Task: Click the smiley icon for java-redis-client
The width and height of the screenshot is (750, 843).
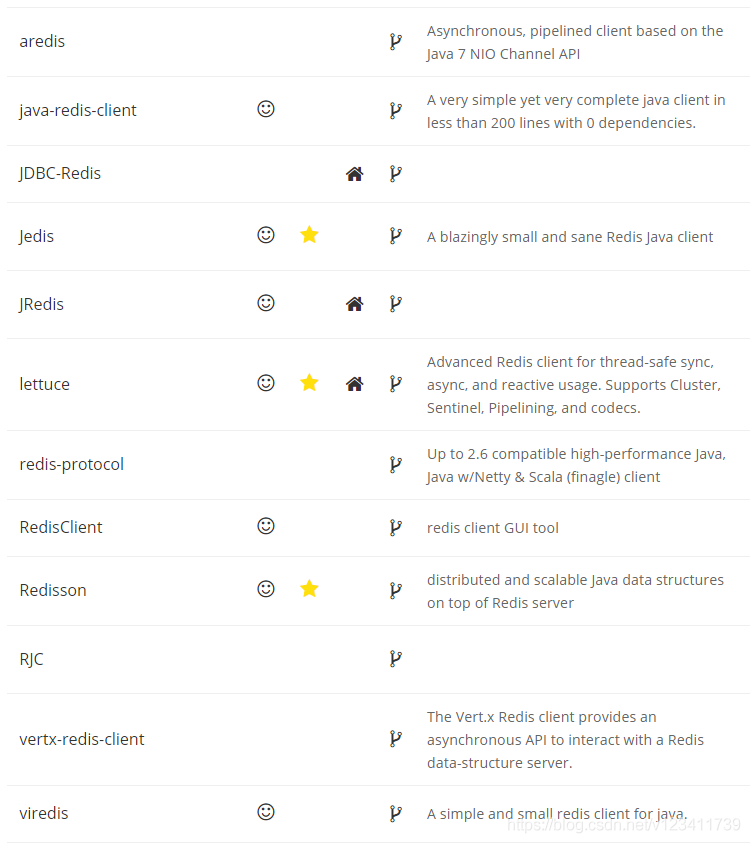Action: click(266, 109)
